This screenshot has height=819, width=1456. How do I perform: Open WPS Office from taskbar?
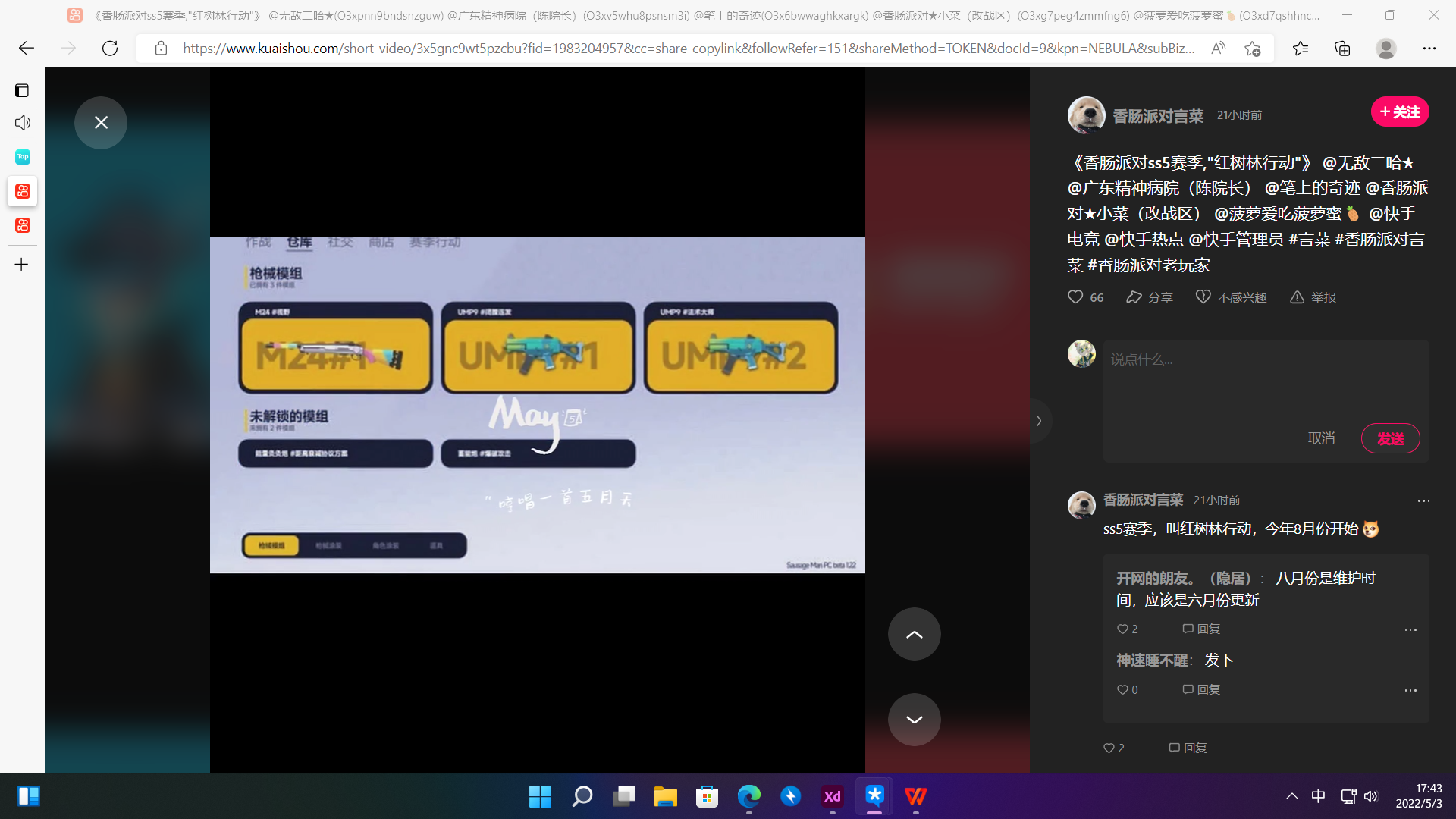(915, 796)
